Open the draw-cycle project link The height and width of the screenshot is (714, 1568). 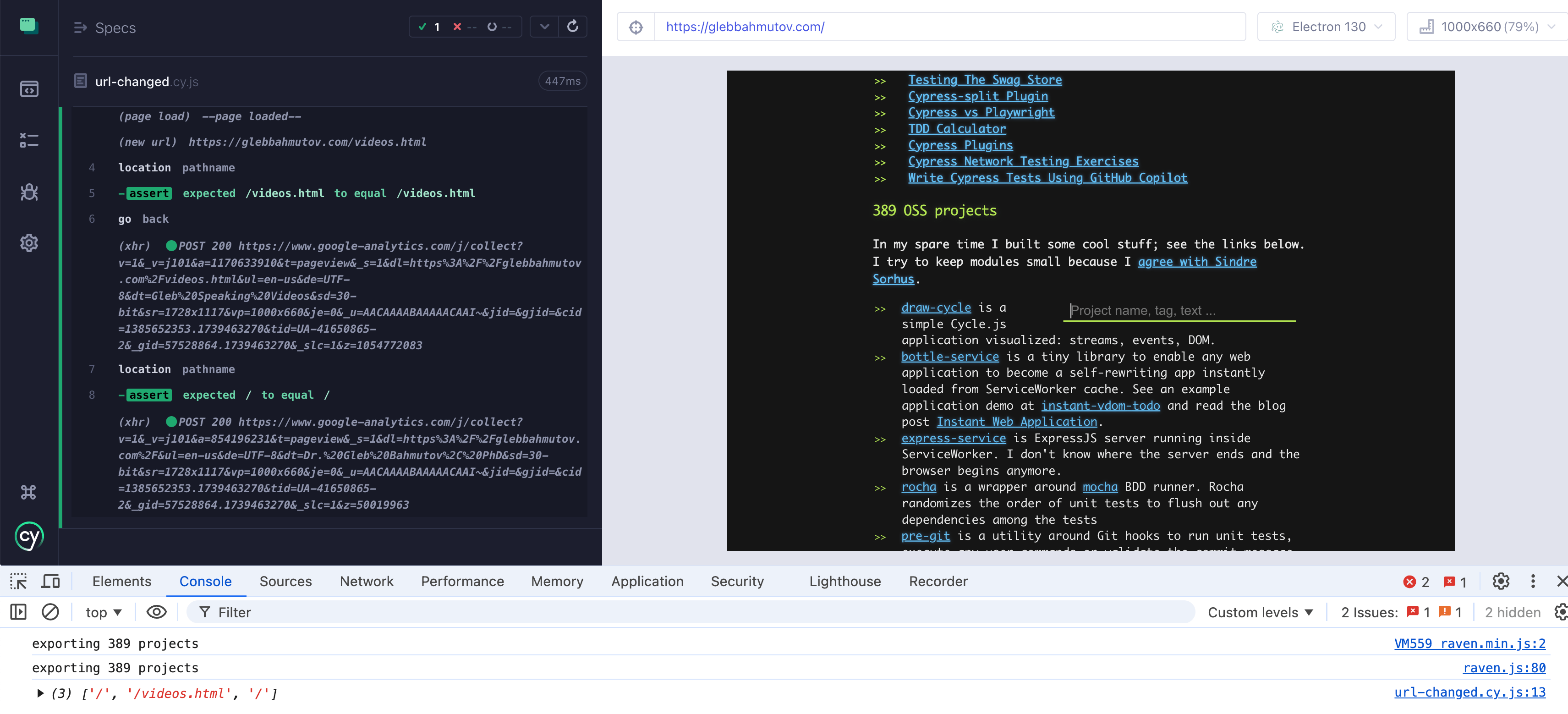(936, 308)
